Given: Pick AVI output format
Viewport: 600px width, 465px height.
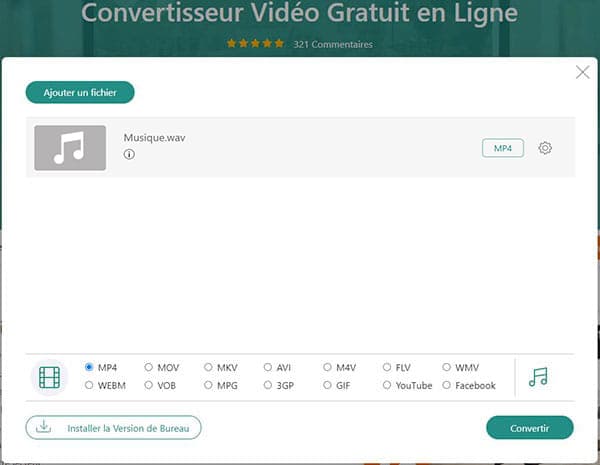Looking at the screenshot, I should pyautogui.click(x=268, y=367).
